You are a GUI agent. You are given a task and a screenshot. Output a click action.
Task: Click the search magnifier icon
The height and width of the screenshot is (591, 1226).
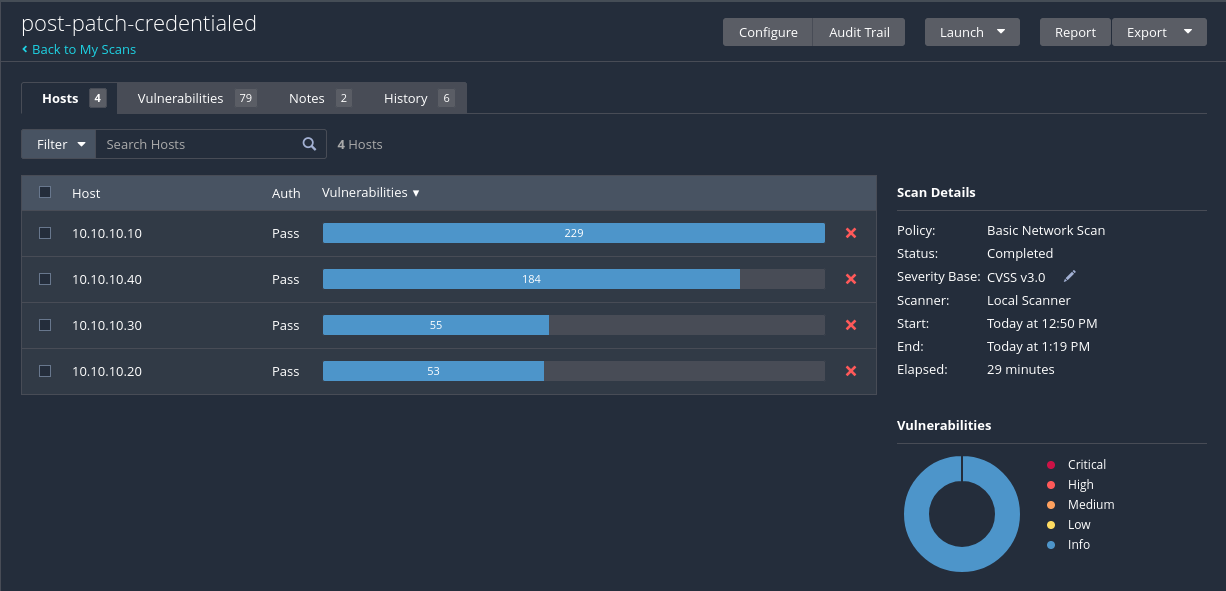pos(310,144)
